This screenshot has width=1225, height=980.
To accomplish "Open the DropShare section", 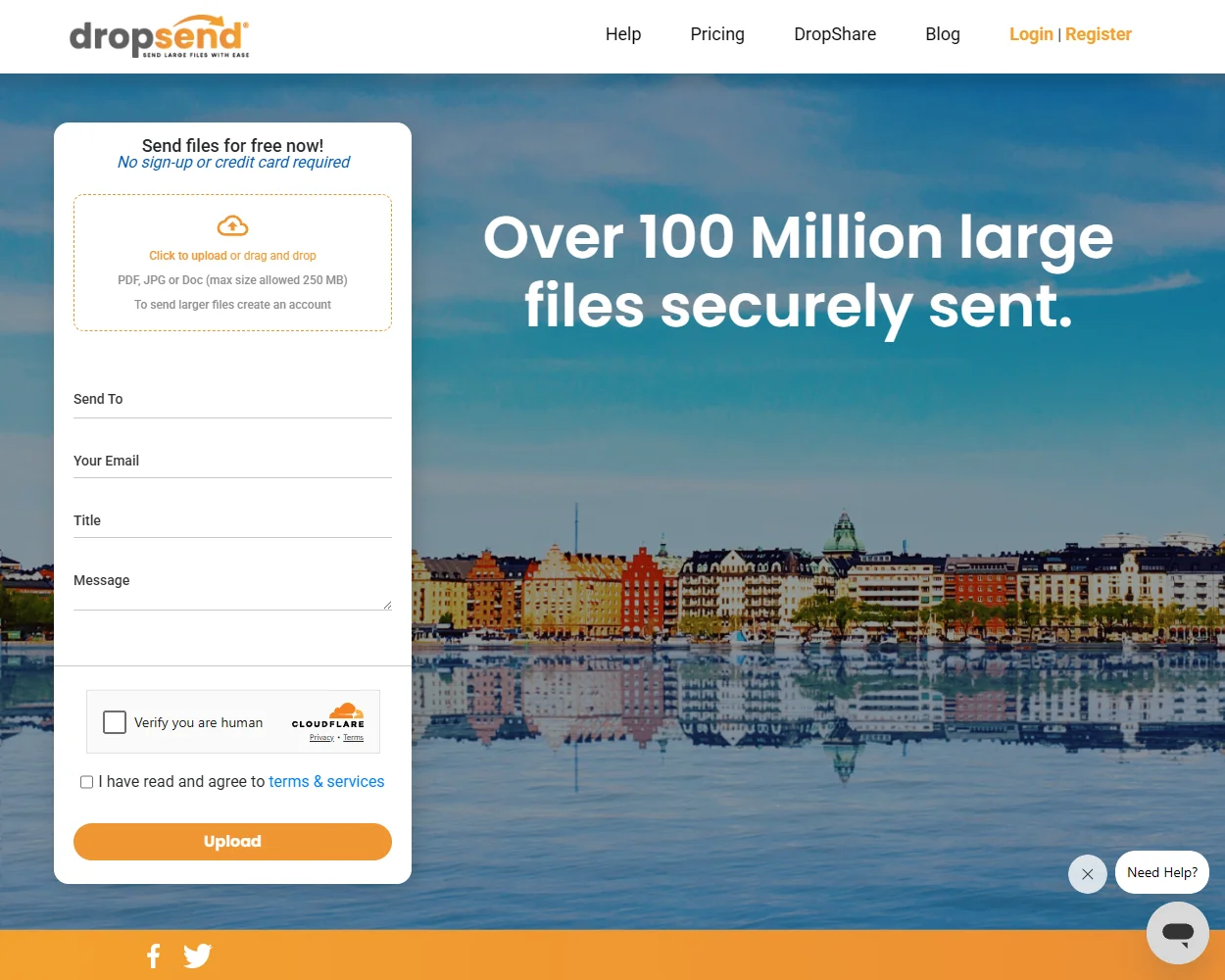I will point(835,34).
